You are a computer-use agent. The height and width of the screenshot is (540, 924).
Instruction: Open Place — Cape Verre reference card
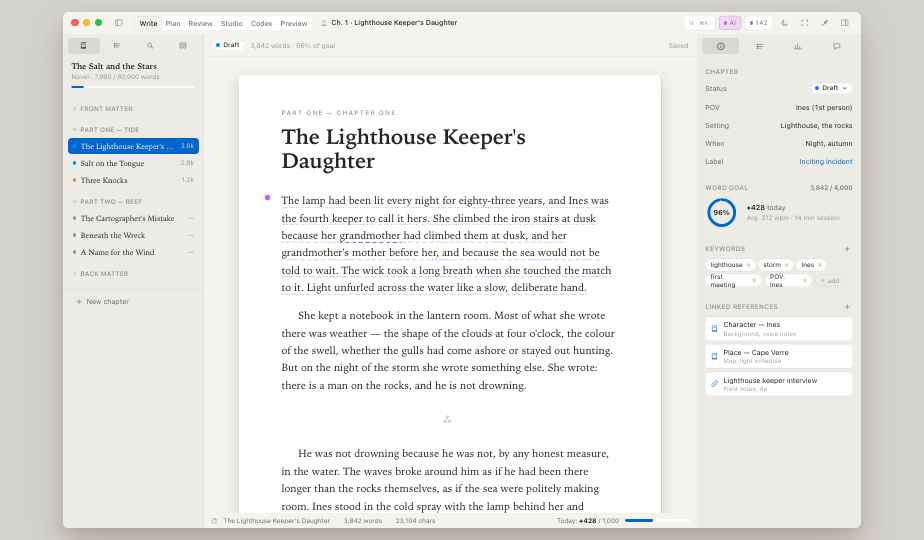(778, 356)
